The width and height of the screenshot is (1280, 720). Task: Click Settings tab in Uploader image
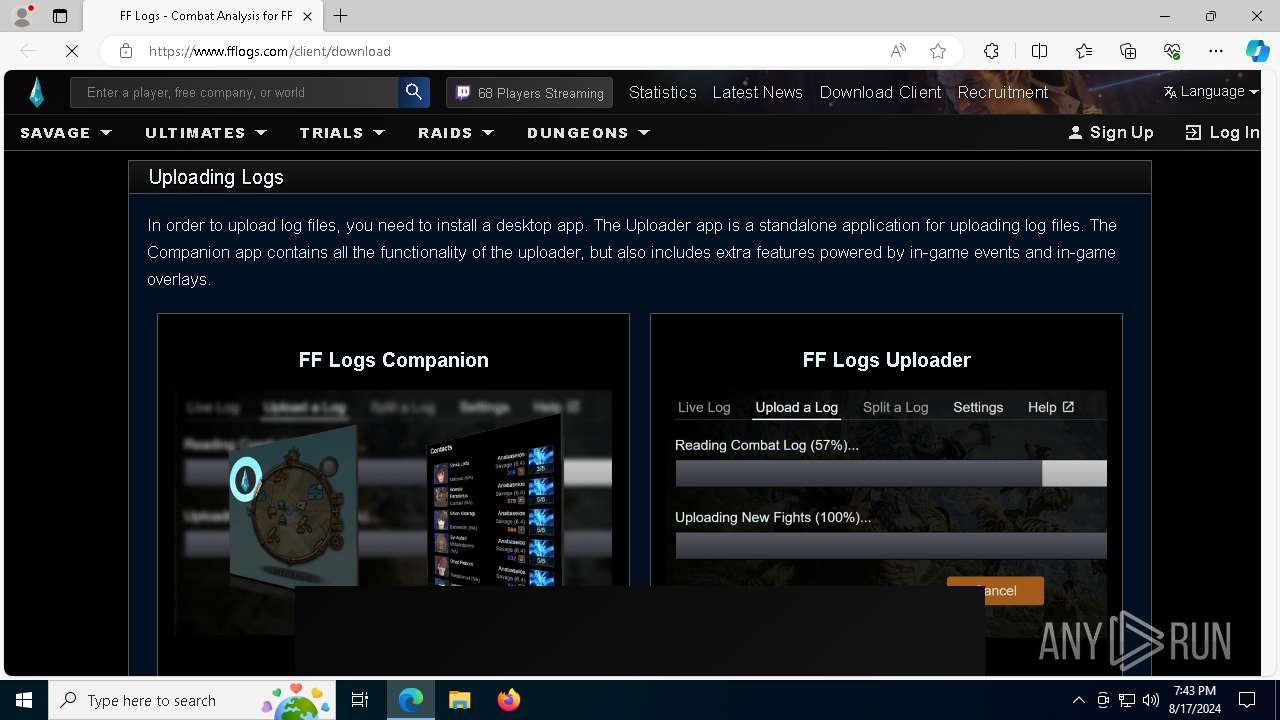[978, 407]
